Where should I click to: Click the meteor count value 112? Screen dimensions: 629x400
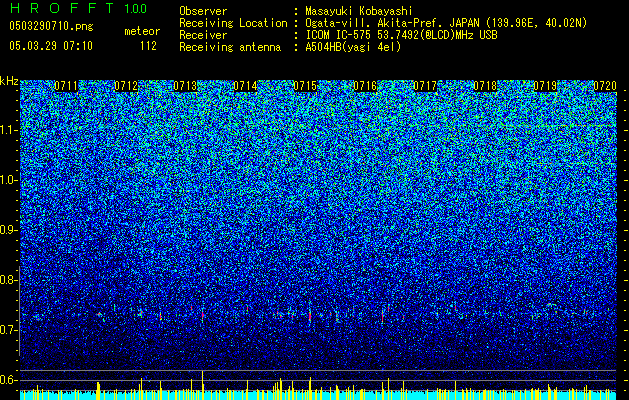point(148,46)
